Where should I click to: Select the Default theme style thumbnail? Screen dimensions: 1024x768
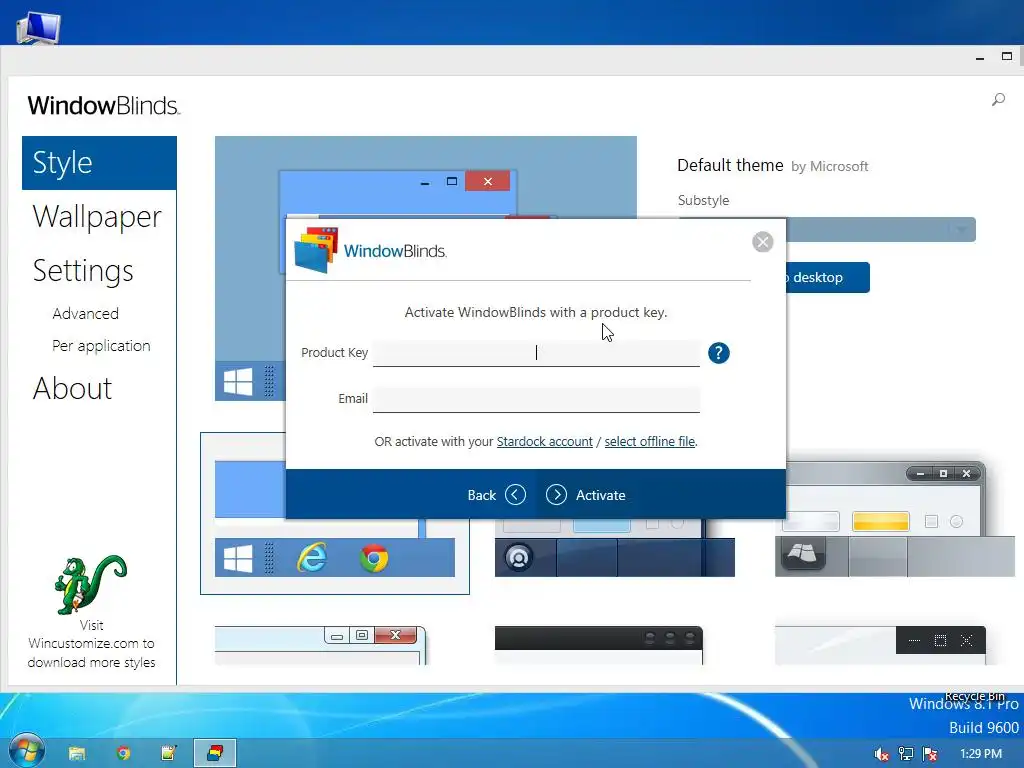click(334, 513)
